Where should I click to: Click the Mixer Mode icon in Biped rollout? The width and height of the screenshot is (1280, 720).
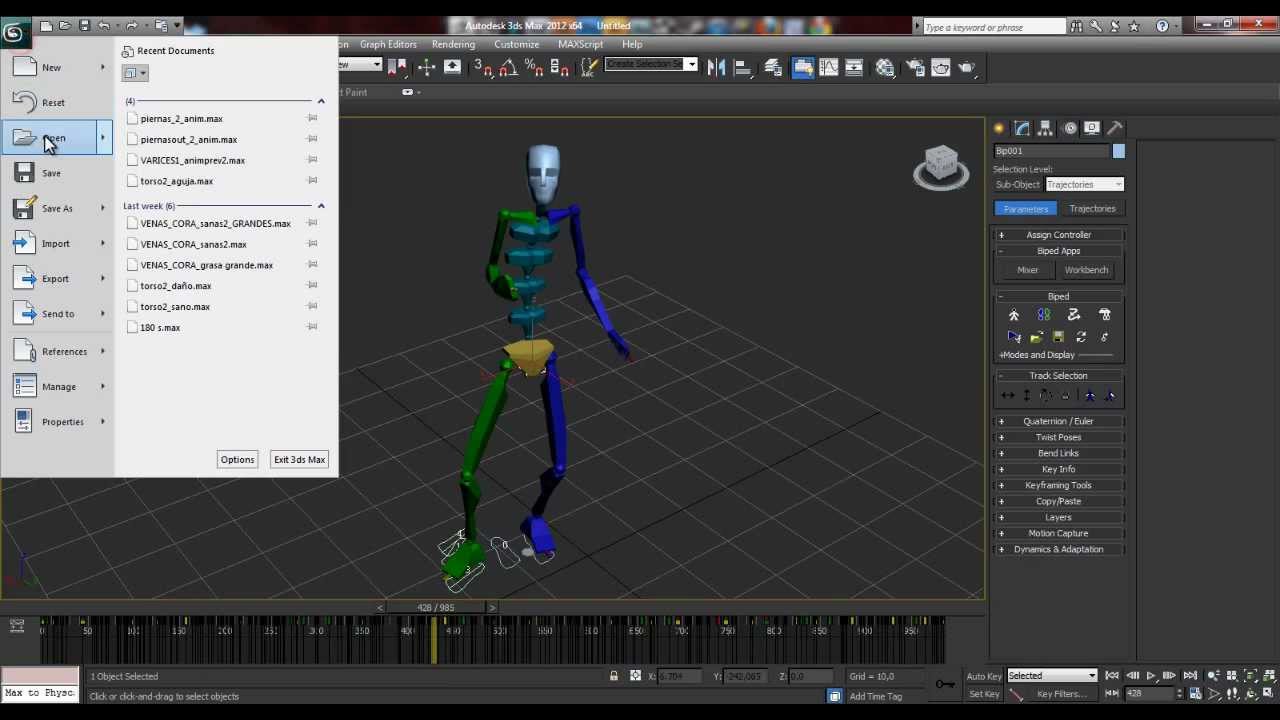pos(1105,315)
